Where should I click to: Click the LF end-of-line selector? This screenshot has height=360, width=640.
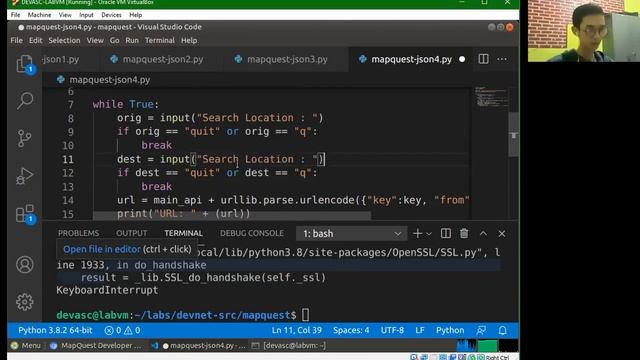(420, 330)
